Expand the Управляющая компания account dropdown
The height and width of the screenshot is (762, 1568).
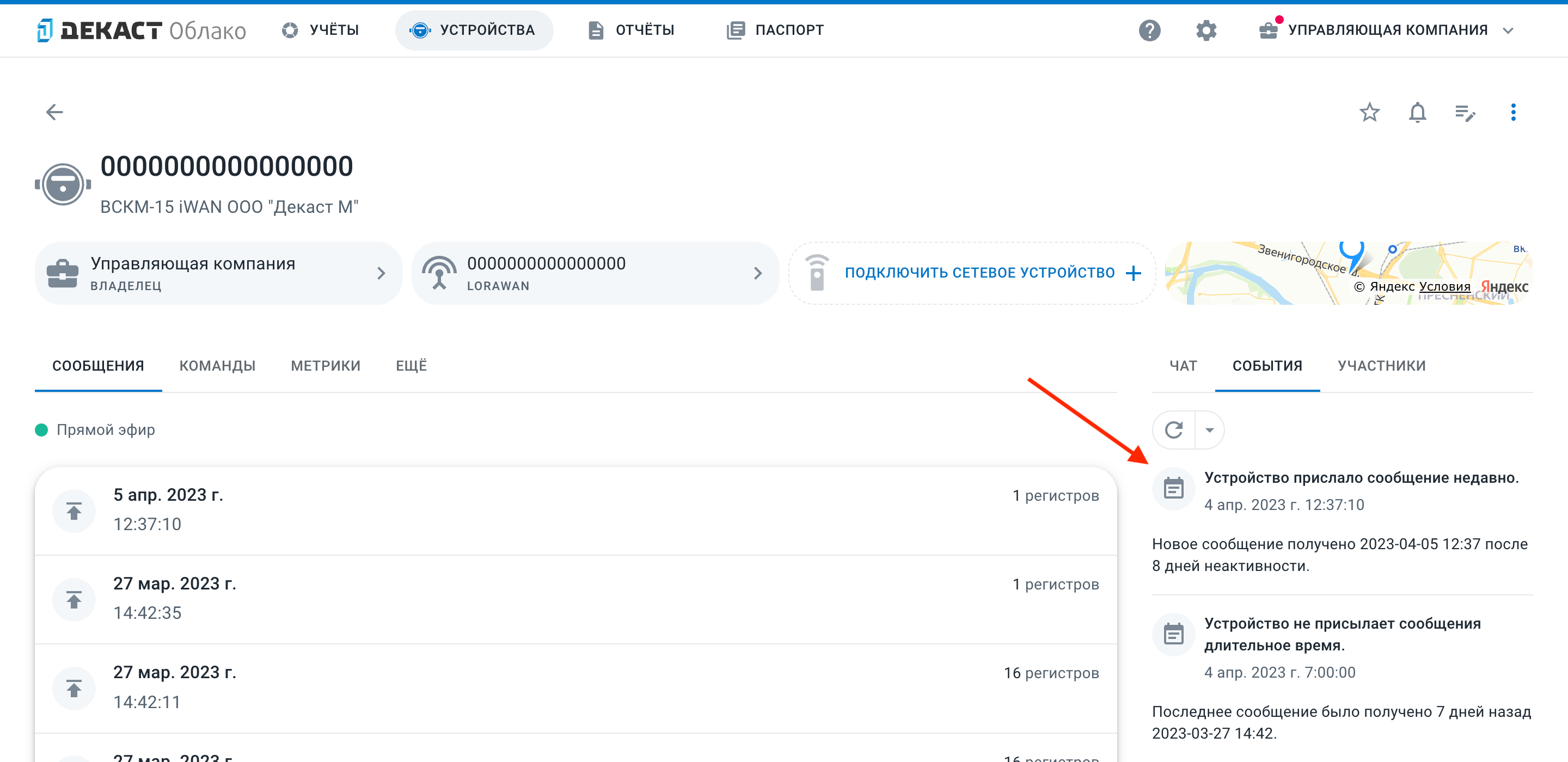1387,30
